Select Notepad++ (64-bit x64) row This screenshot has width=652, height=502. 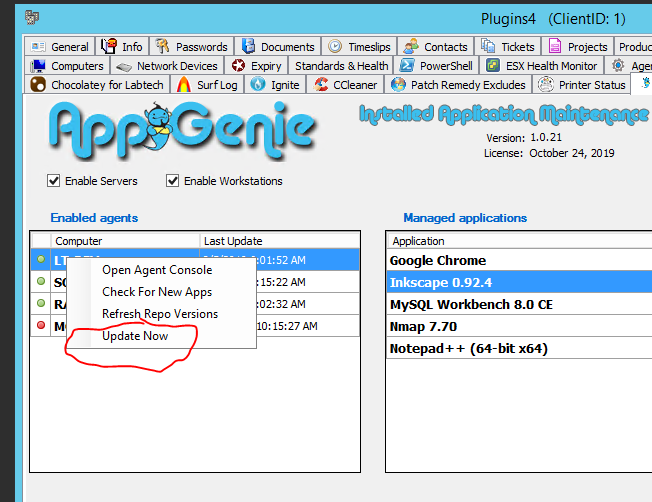point(519,349)
